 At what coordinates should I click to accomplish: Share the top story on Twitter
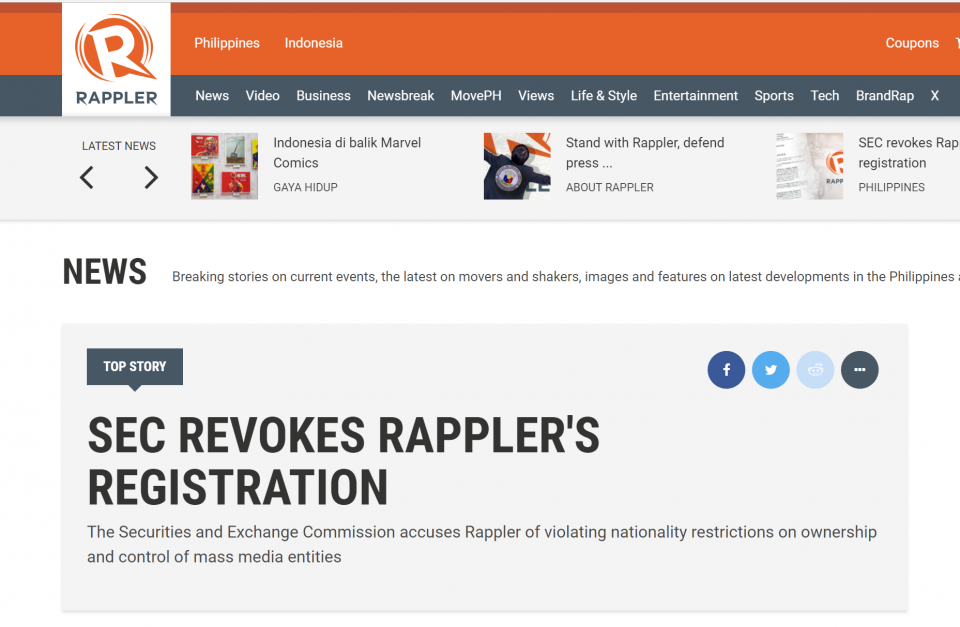point(771,370)
